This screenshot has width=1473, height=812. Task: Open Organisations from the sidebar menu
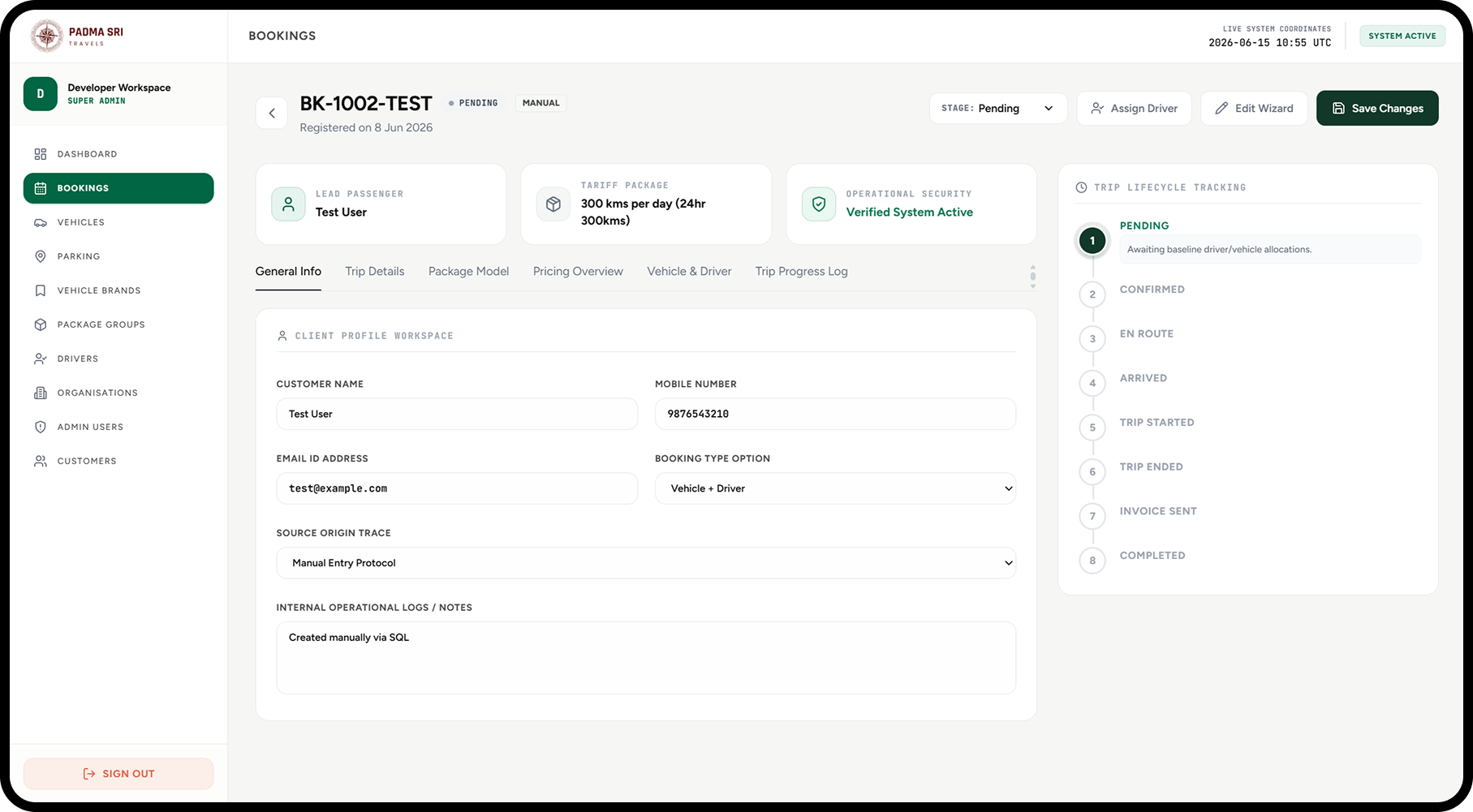click(x=118, y=393)
